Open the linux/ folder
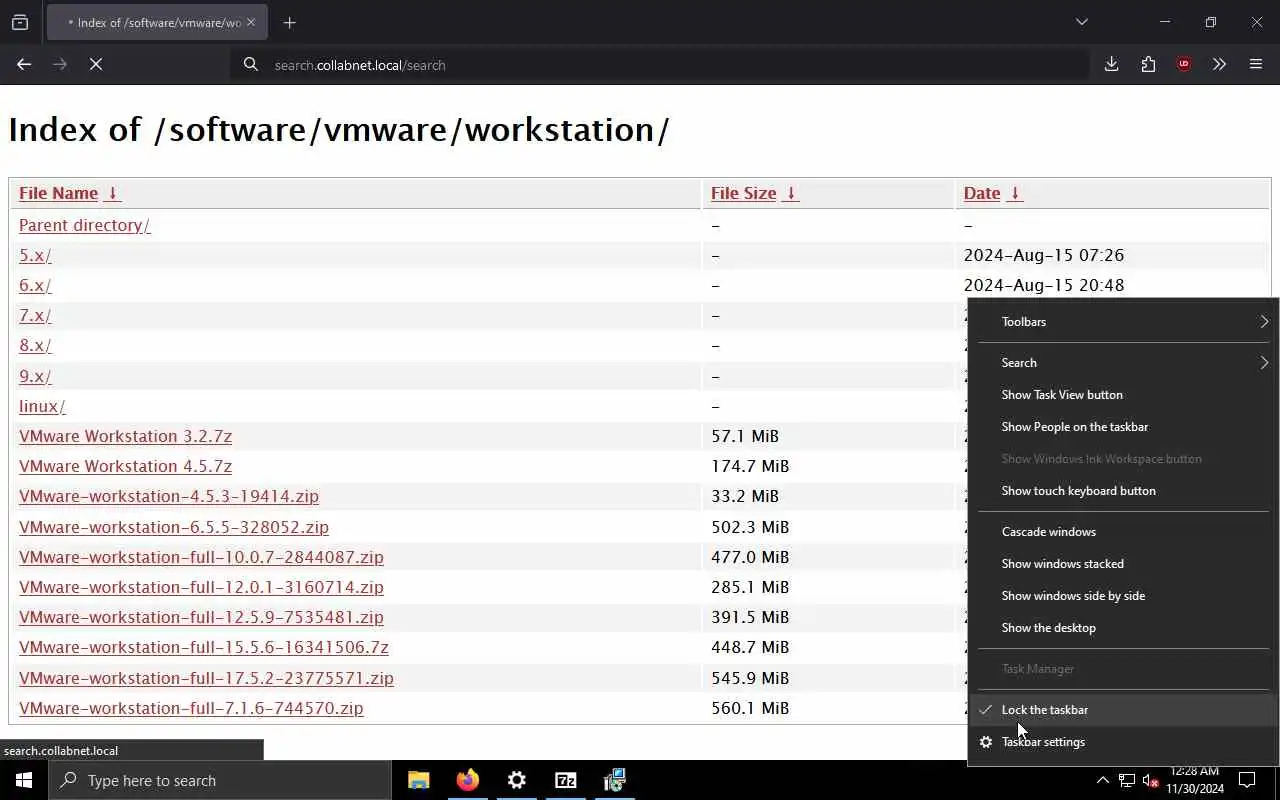 [x=42, y=406]
